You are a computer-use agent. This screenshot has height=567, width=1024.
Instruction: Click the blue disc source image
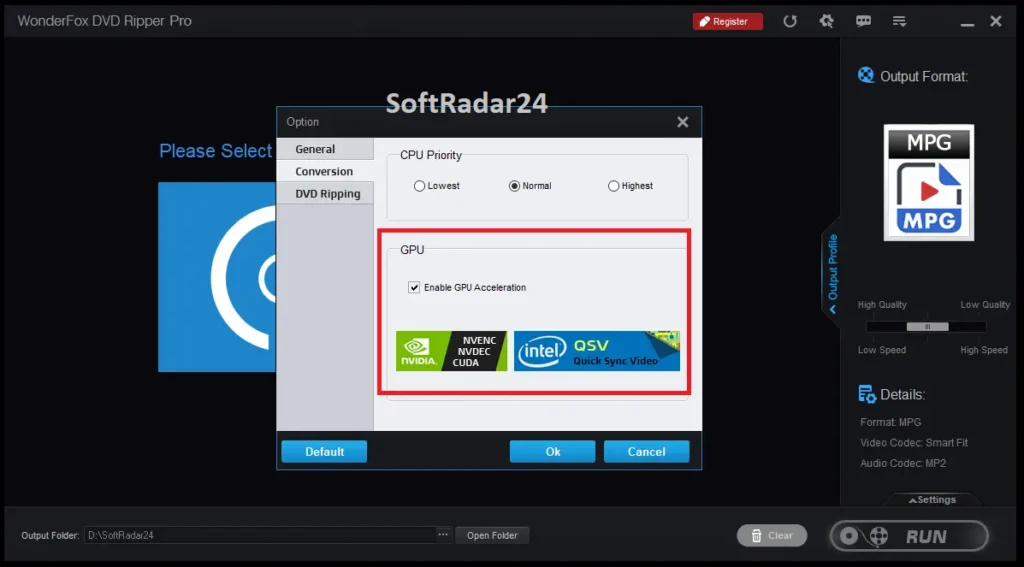pos(217,277)
